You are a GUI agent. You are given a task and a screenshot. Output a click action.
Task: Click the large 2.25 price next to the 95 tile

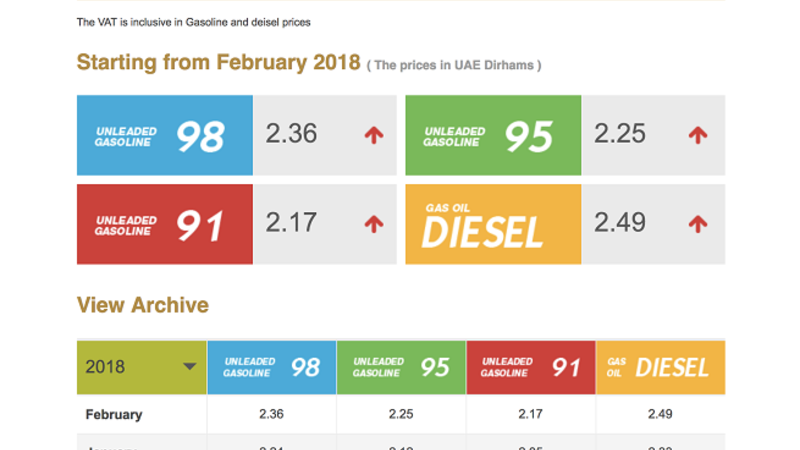click(620, 134)
